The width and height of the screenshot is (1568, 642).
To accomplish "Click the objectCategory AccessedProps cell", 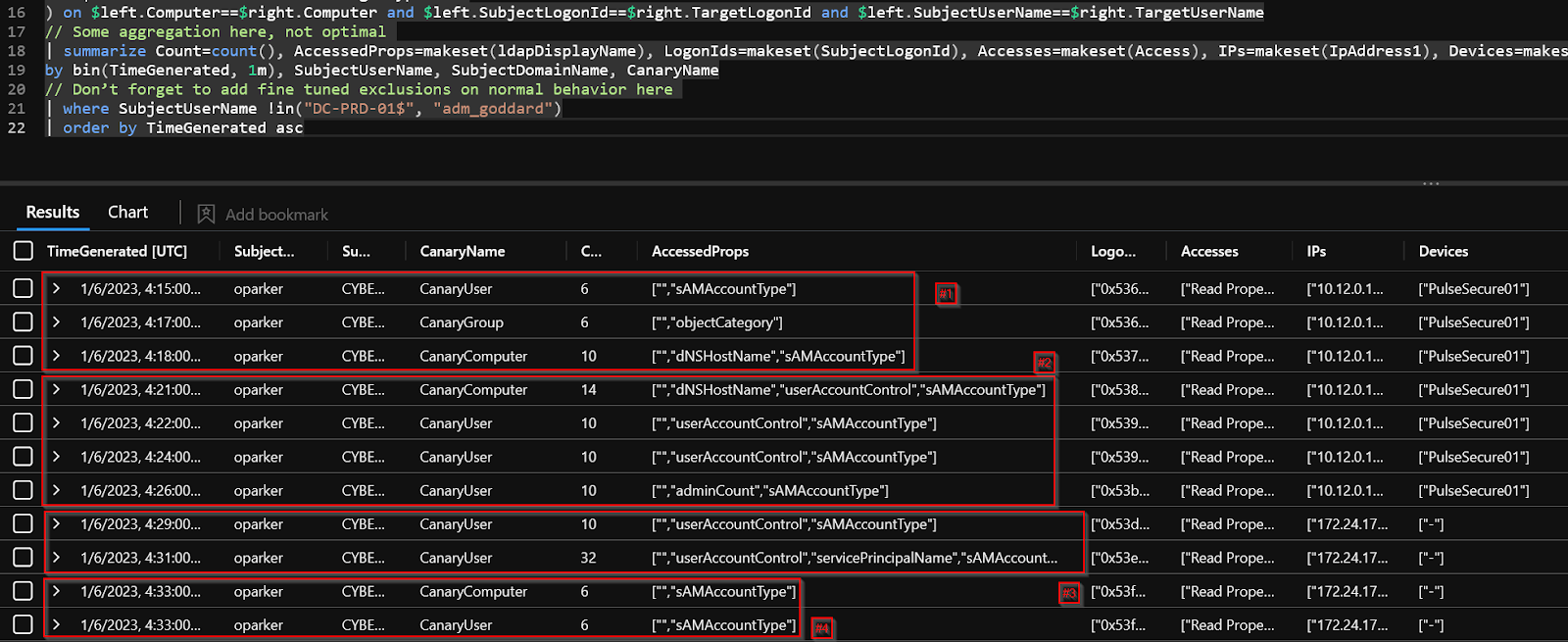I will pos(717,321).
